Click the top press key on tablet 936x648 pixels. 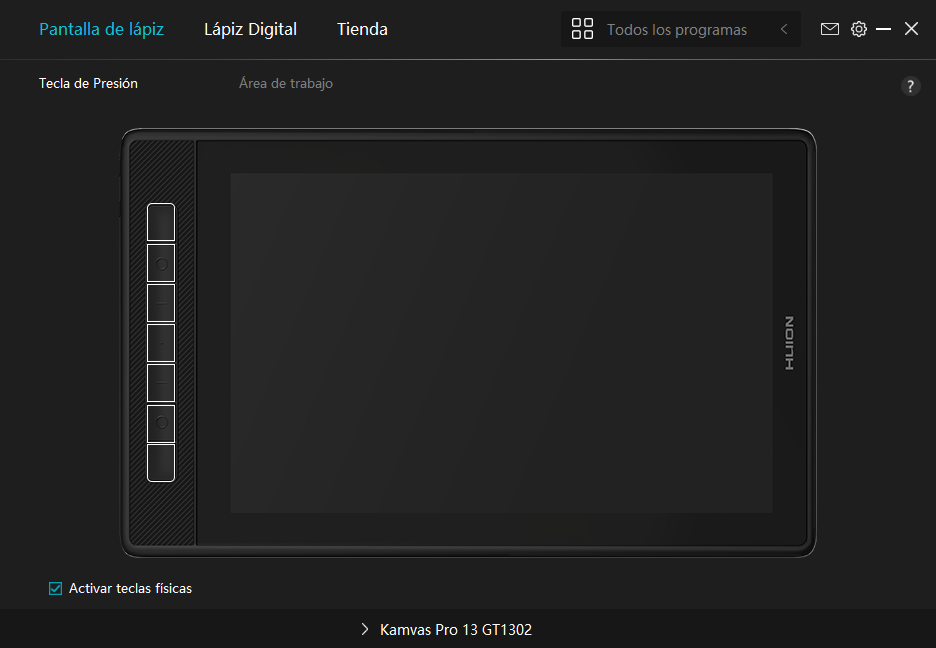161,222
